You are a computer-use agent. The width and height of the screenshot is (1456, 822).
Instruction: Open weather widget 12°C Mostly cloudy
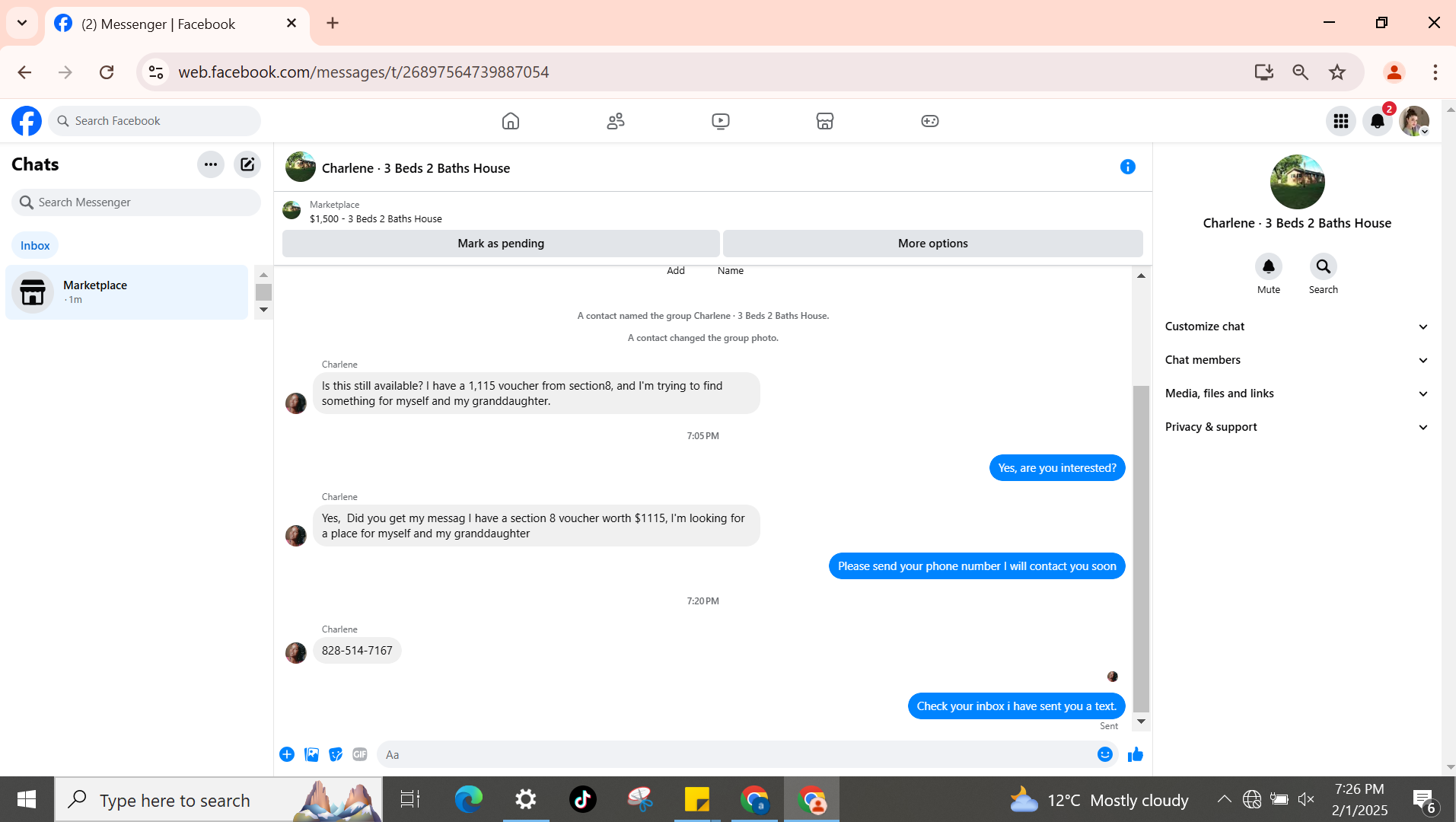1098,800
